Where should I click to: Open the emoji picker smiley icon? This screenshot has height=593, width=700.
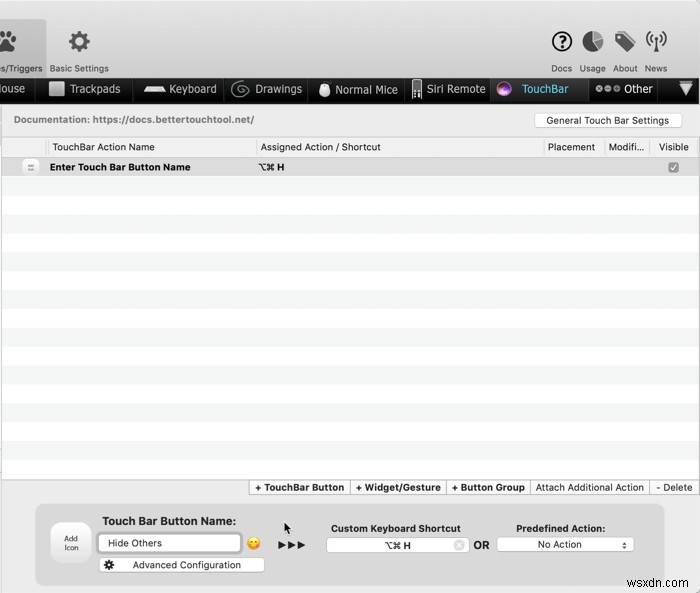[254, 544]
